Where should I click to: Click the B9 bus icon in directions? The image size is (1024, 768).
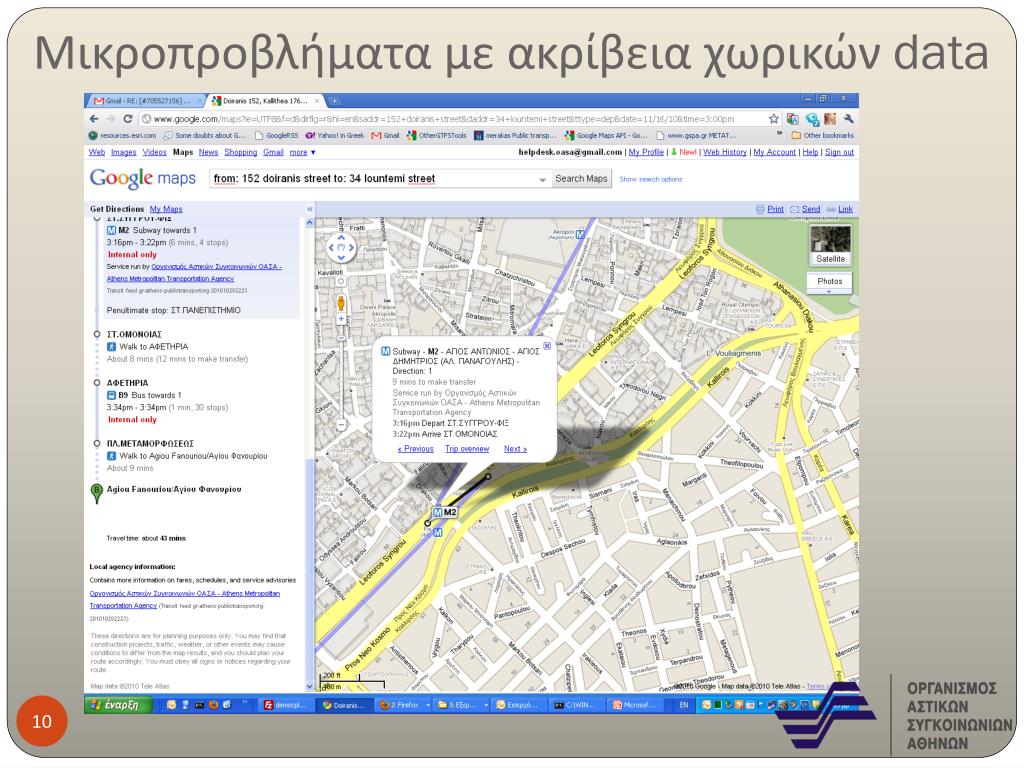[111, 395]
